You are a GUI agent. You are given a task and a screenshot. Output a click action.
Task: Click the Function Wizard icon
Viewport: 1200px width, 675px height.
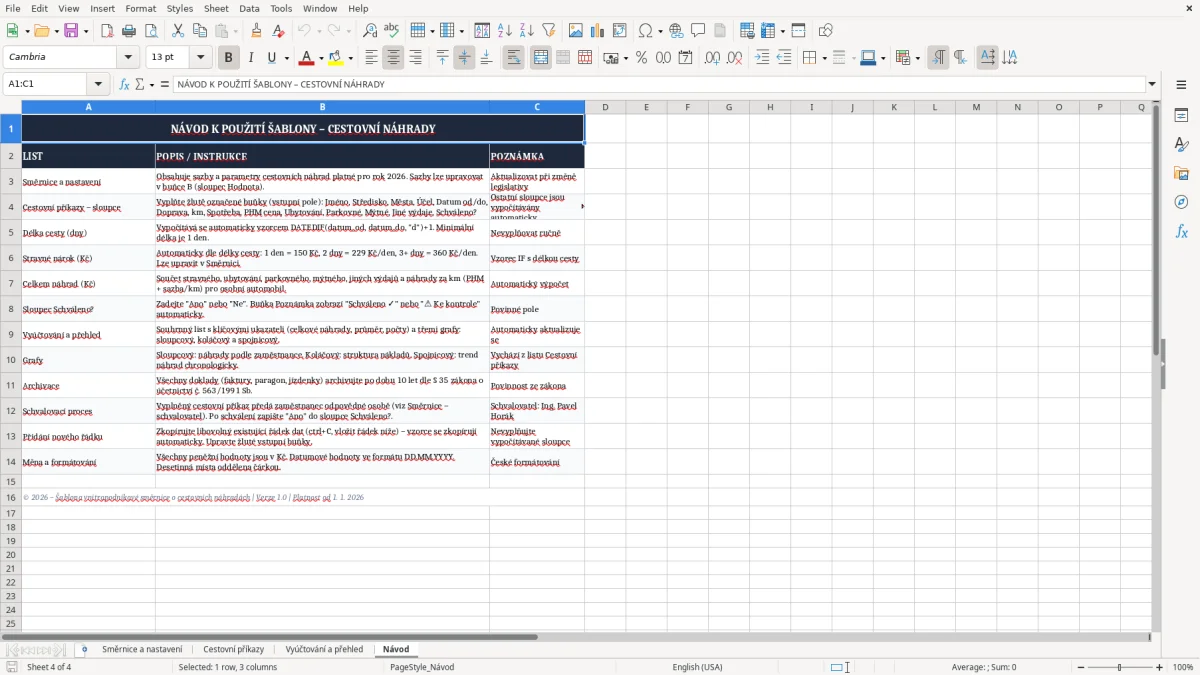pos(124,84)
